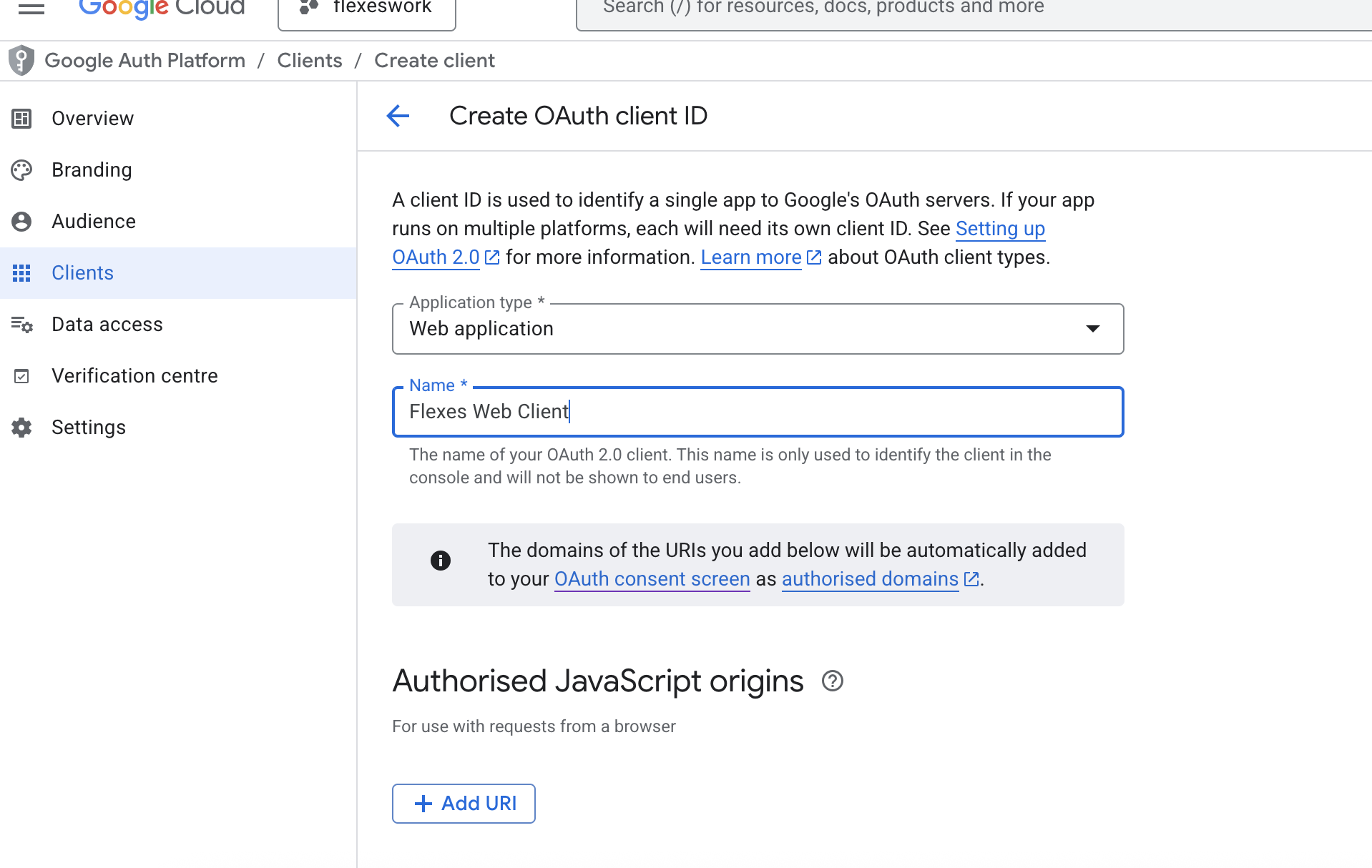The image size is (1372, 868).
Task: Go to Verification centre in sidebar
Action: click(x=134, y=376)
